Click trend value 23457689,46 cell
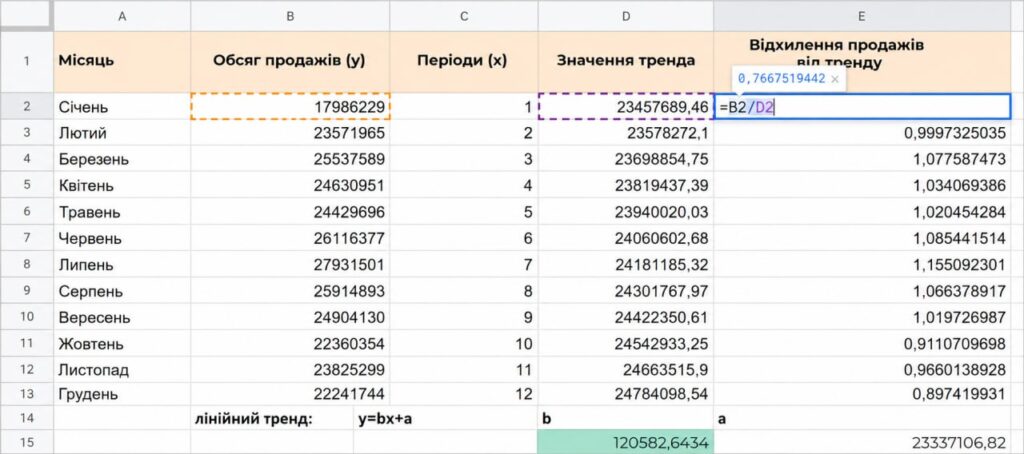Image resolution: width=1024 pixels, height=454 pixels. point(626,106)
